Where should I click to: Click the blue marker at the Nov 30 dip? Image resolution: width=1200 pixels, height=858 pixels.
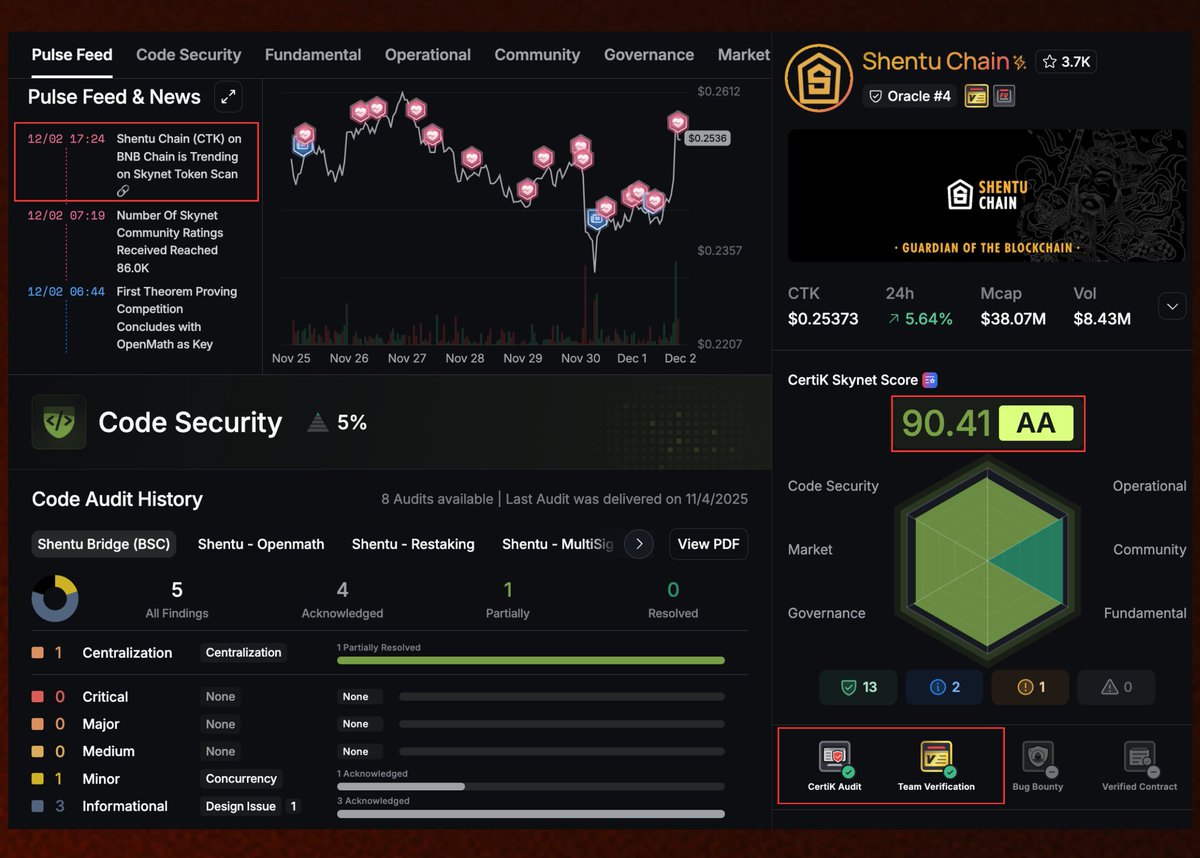click(596, 217)
